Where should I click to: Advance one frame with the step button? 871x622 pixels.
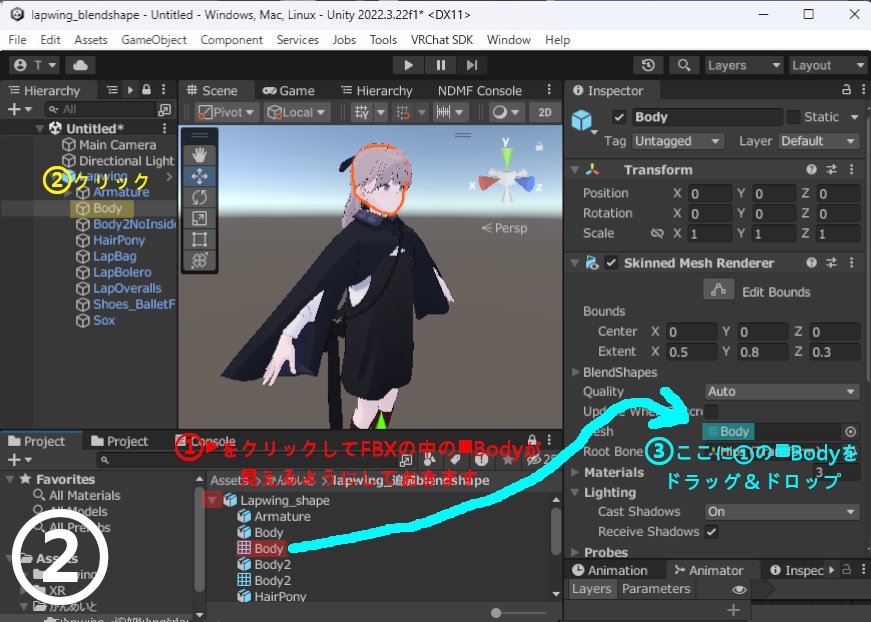click(x=472, y=66)
